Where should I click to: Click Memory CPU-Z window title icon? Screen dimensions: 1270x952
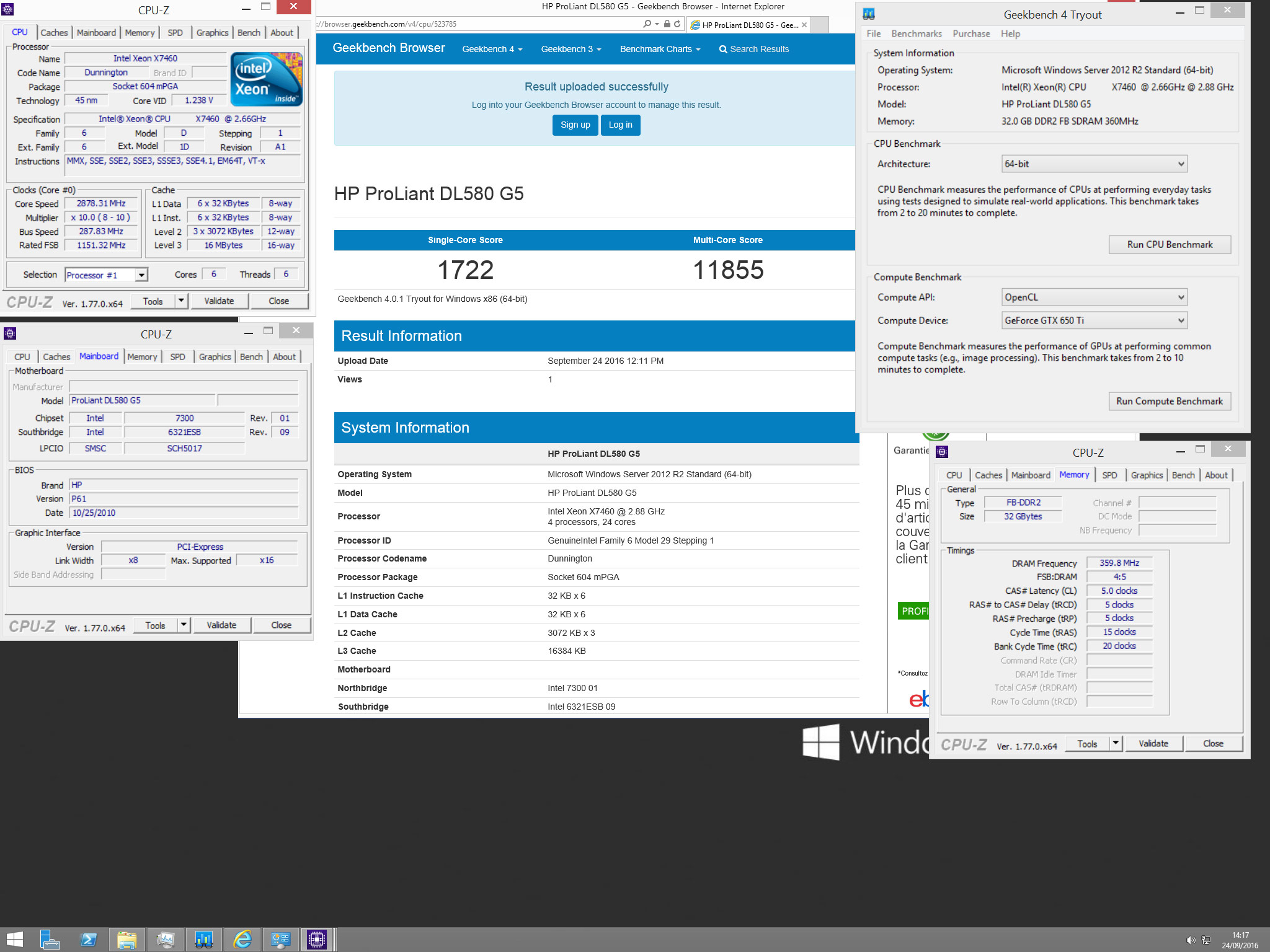point(942,452)
